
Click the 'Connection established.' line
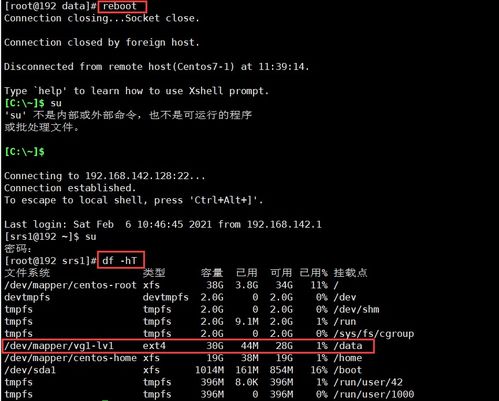point(70,188)
